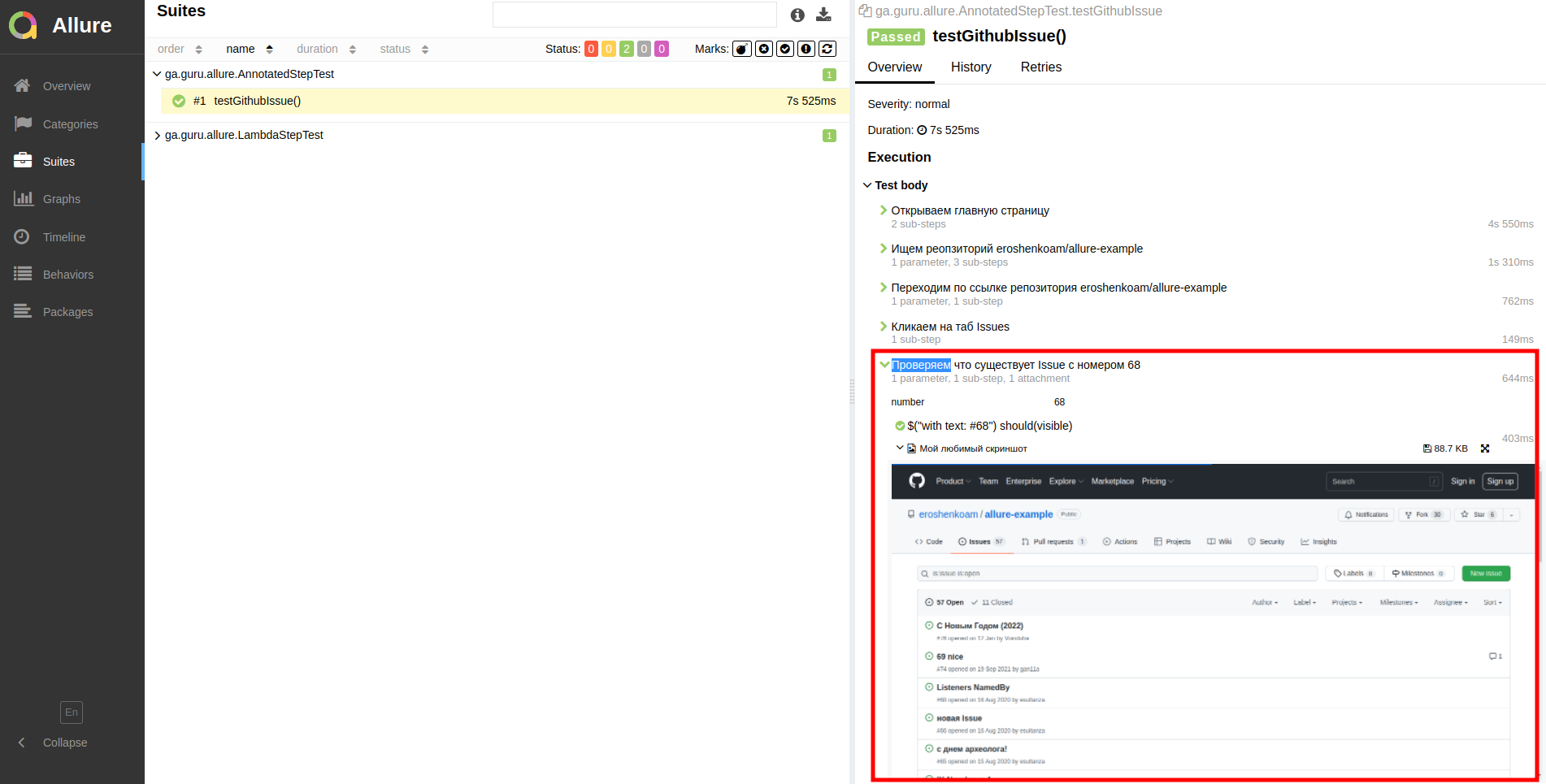Open the 88.7 KB attachment file link

point(1445,448)
